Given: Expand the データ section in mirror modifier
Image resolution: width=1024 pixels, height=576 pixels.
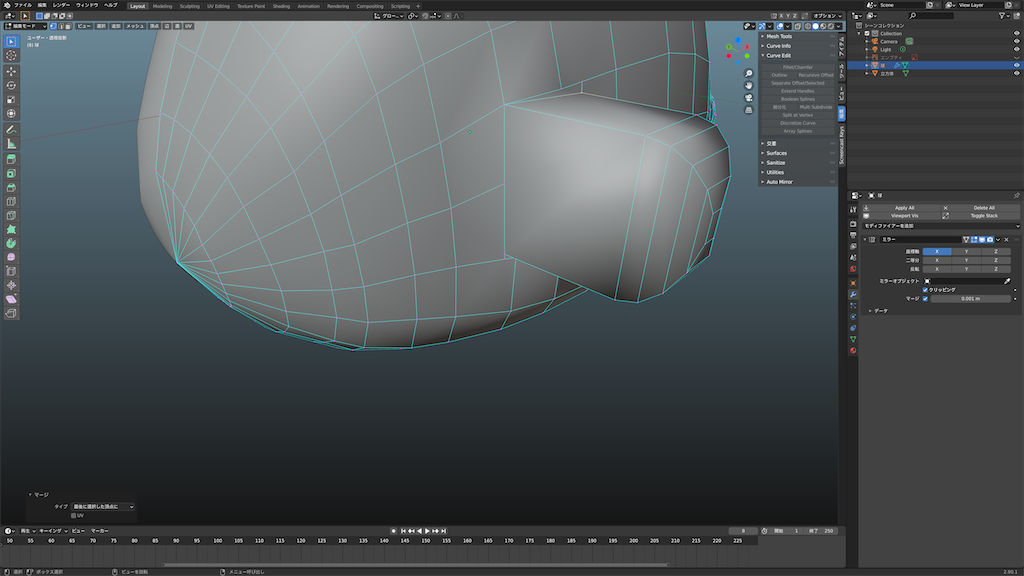Looking at the screenshot, I should point(878,311).
